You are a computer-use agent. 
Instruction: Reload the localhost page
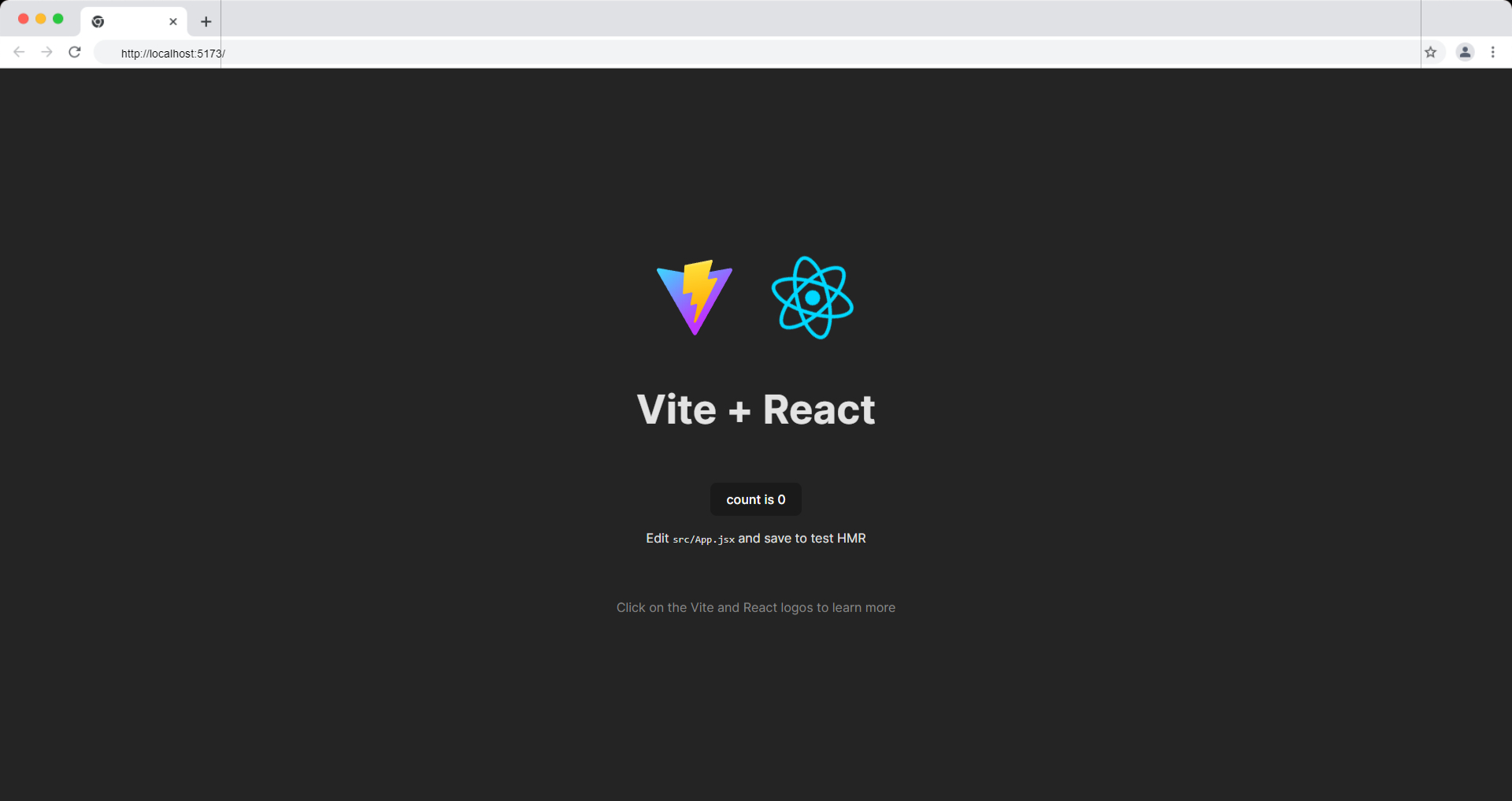coord(75,52)
